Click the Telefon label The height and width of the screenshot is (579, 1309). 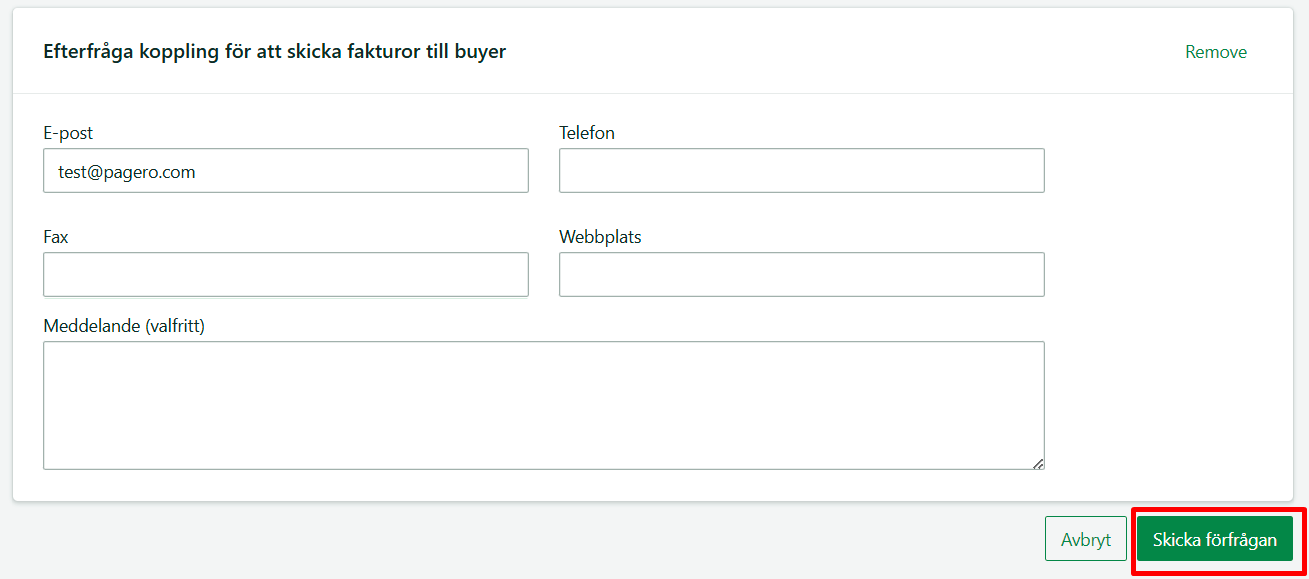(587, 133)
